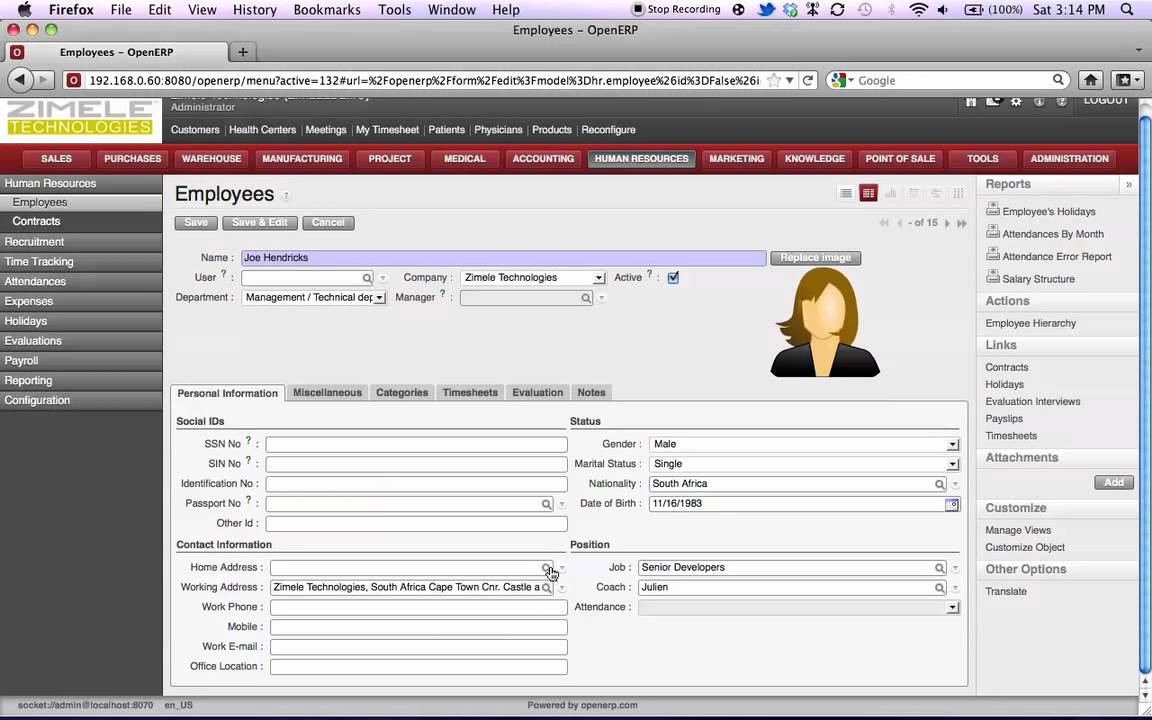1152x720 pixels.
Task: Open Company dropdown
Action: [599, 278]
